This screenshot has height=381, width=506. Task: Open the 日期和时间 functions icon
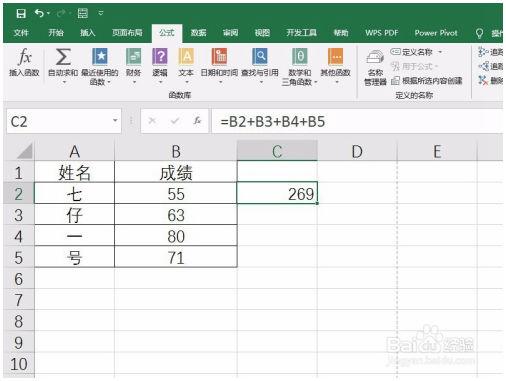[x=220, y=56]
